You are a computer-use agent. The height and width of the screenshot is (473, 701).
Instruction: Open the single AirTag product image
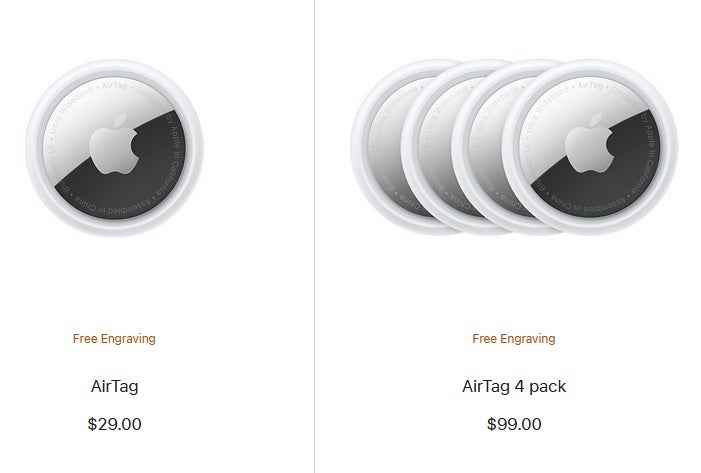click(x=114, y=148)
